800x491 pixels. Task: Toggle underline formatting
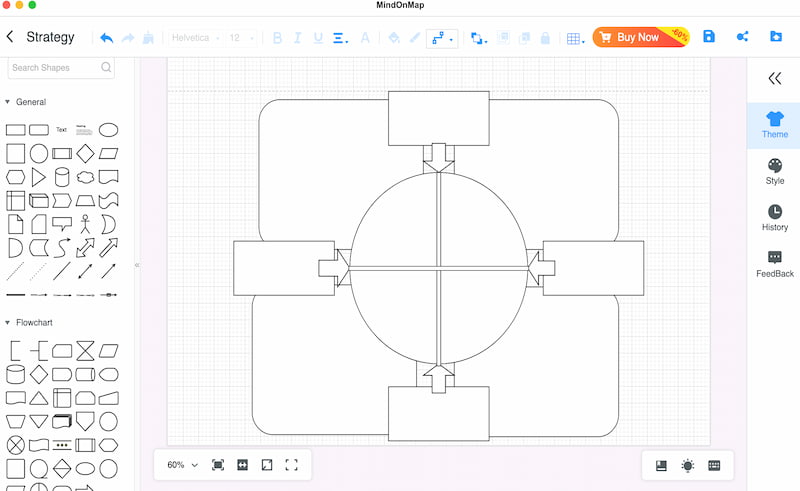[318, 38]
